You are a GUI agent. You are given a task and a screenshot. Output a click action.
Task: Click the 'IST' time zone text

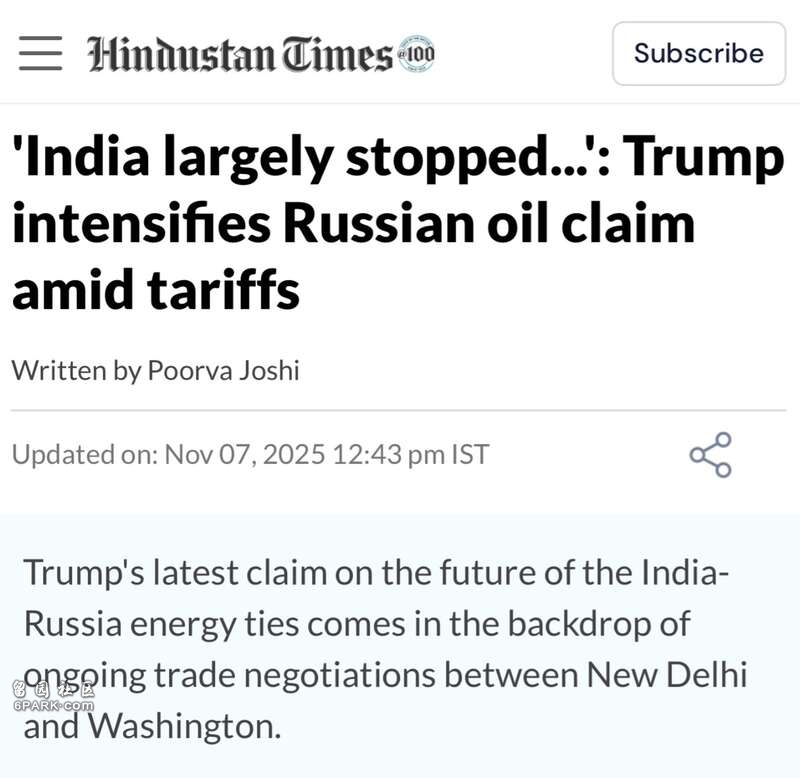(x=470, y=455)
